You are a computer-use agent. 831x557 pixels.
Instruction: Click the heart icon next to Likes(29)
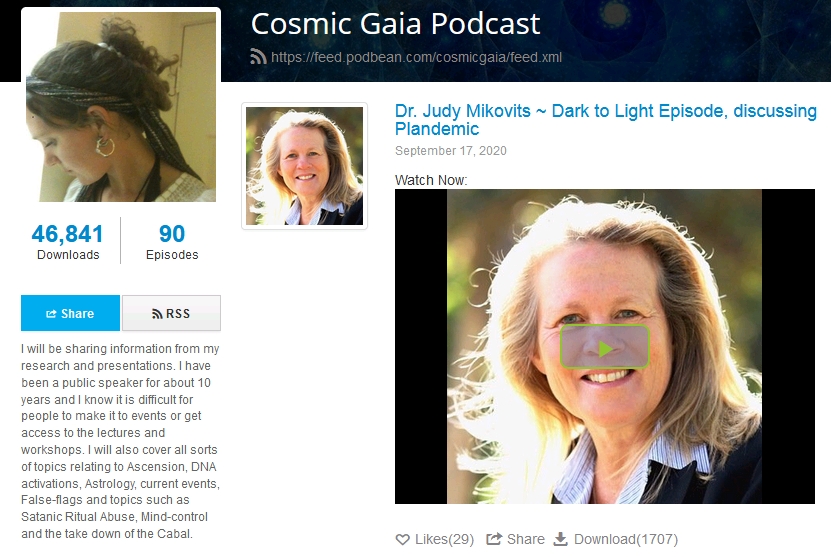403,540
